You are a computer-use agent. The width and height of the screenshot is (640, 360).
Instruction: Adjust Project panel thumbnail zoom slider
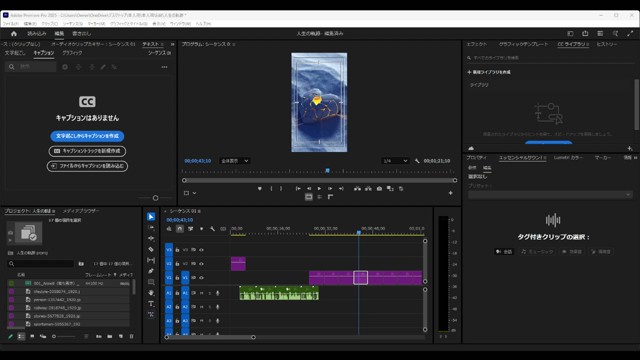(64, 336)
